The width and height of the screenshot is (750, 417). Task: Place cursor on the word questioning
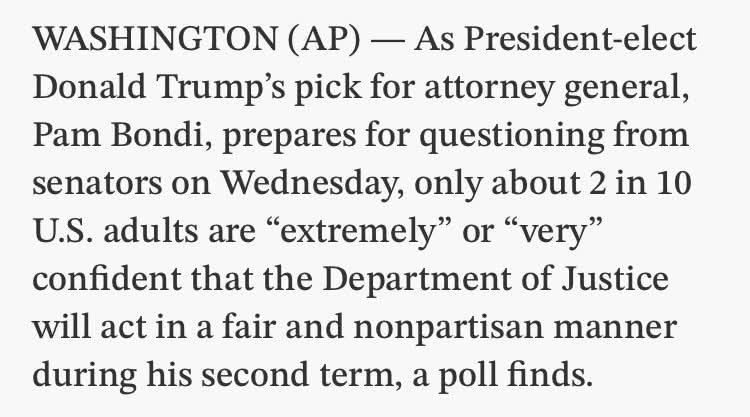(x=512, y=136)
